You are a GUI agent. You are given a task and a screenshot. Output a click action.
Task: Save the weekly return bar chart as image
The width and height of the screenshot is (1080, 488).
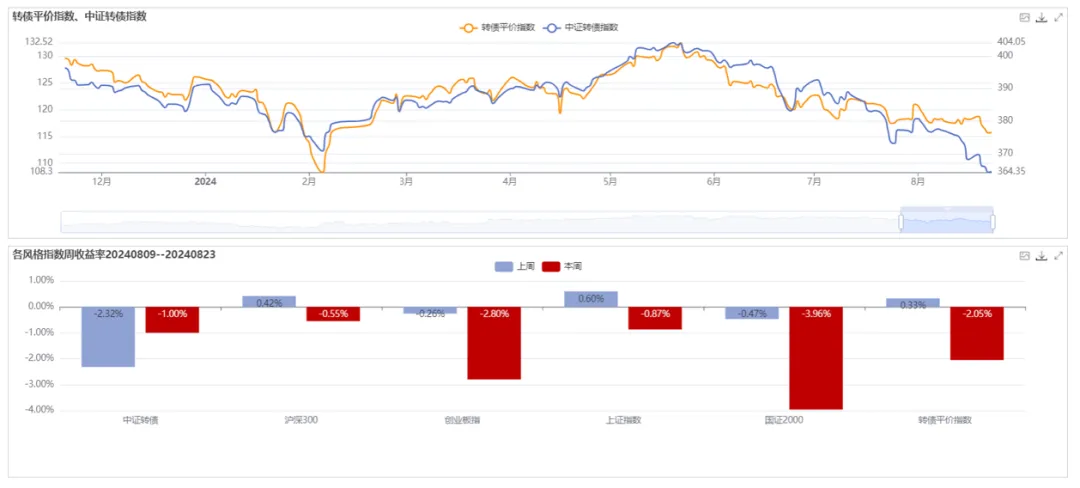tap(1024, 256)
